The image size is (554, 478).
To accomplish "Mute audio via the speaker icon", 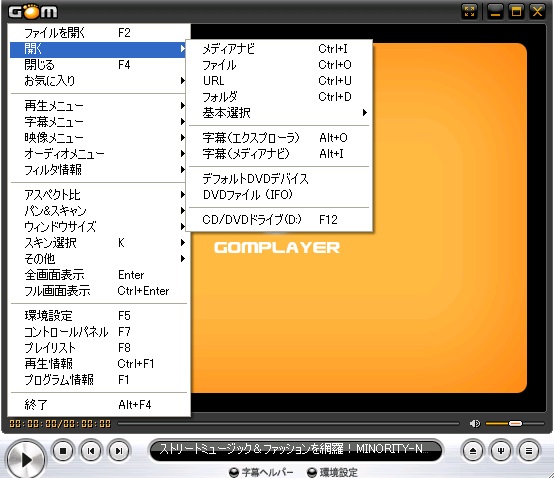I will click(x=475, y=423).
